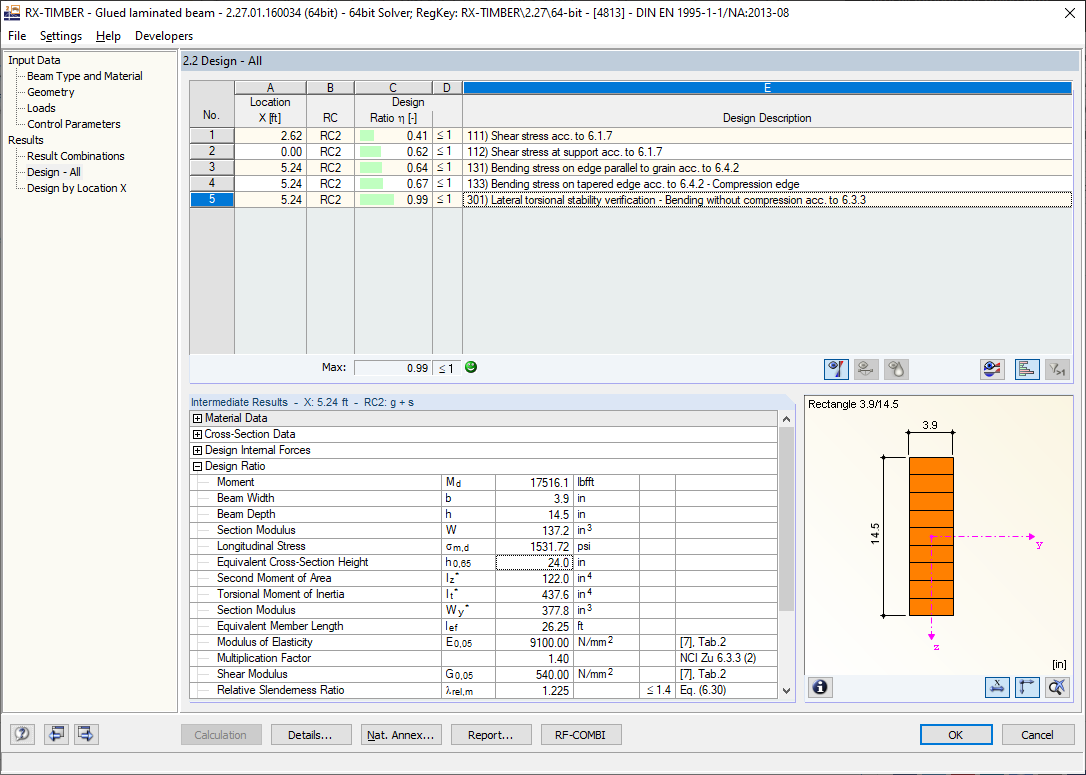The image size is (1086, 775).
Task: Click '301) Lateral torsional stability verification' row
Action: 767,200
